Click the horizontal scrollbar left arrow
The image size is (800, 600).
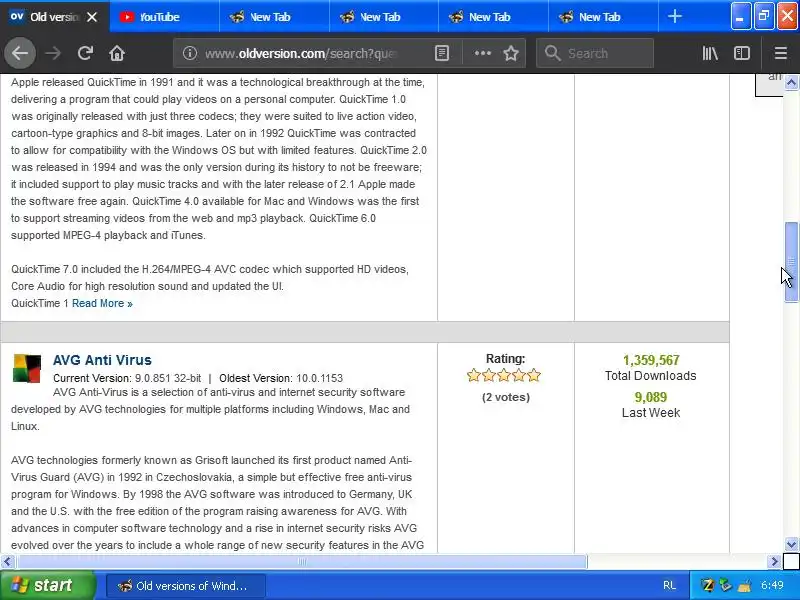pyautogui.click(x=7, y=562)
